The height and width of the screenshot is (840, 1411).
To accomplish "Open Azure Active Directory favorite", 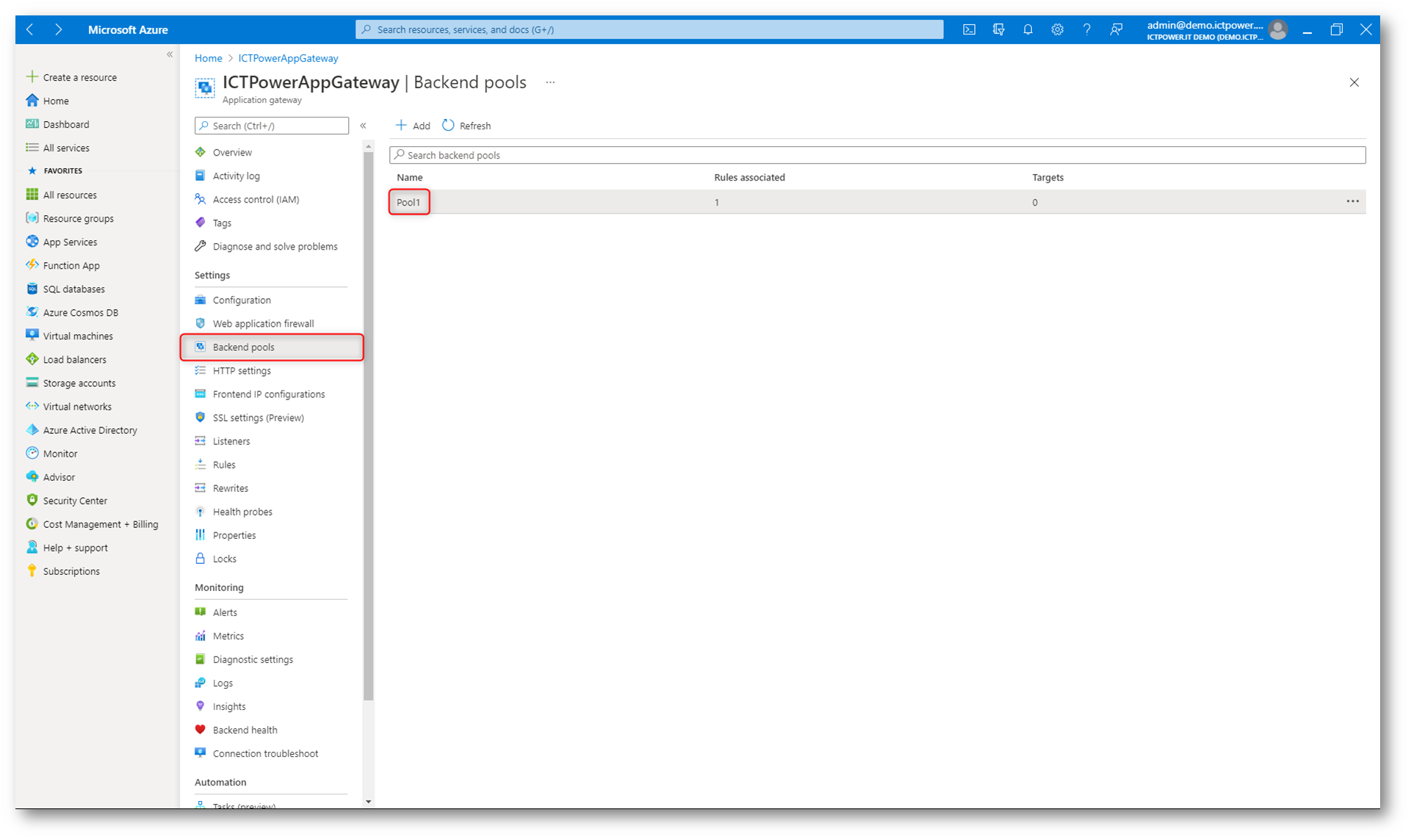I will 82,430.
